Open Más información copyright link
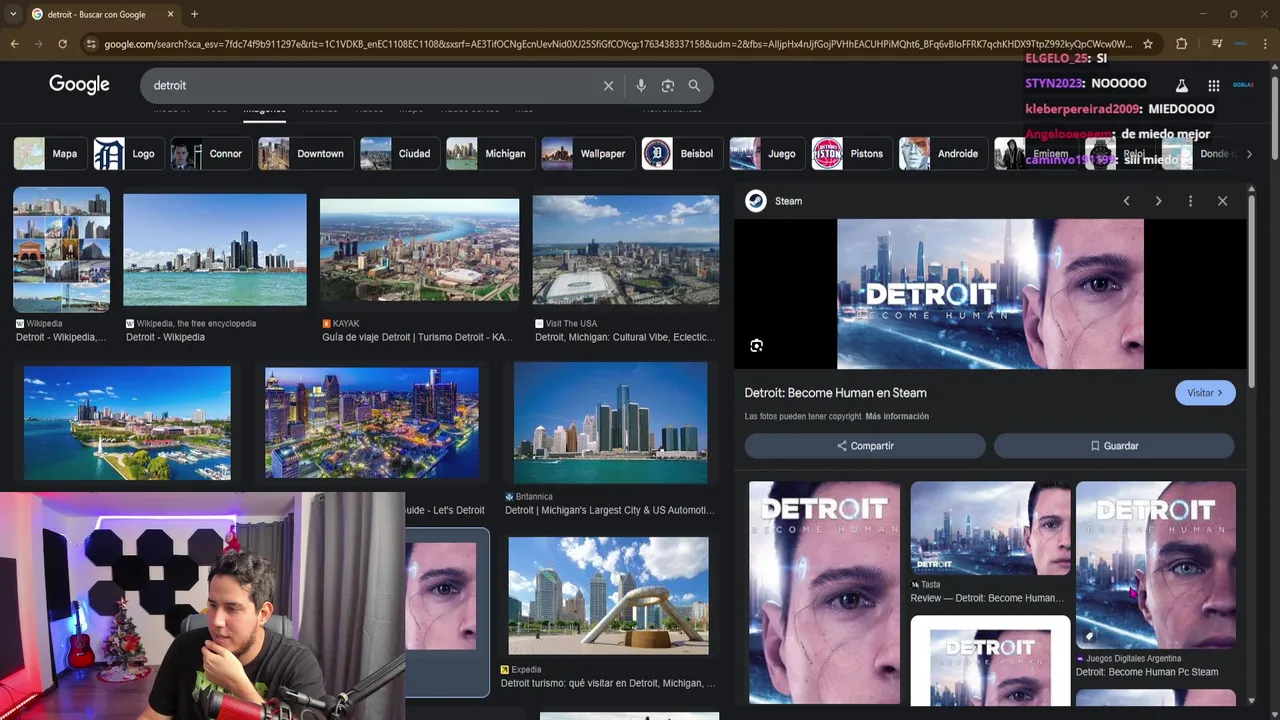The image size is (1280, 720). 897,416
